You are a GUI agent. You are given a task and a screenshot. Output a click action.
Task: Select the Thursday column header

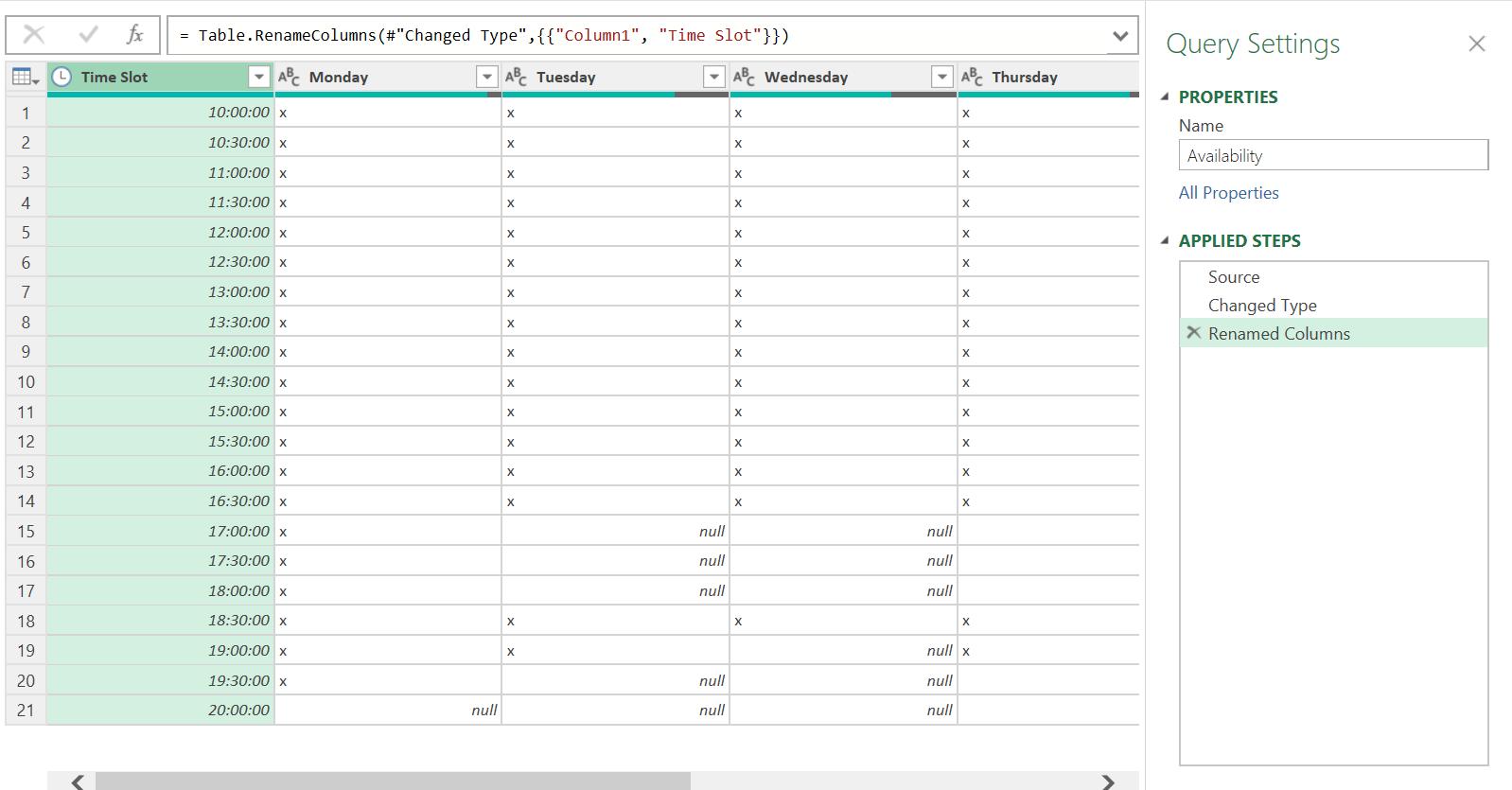point(1048,78)
